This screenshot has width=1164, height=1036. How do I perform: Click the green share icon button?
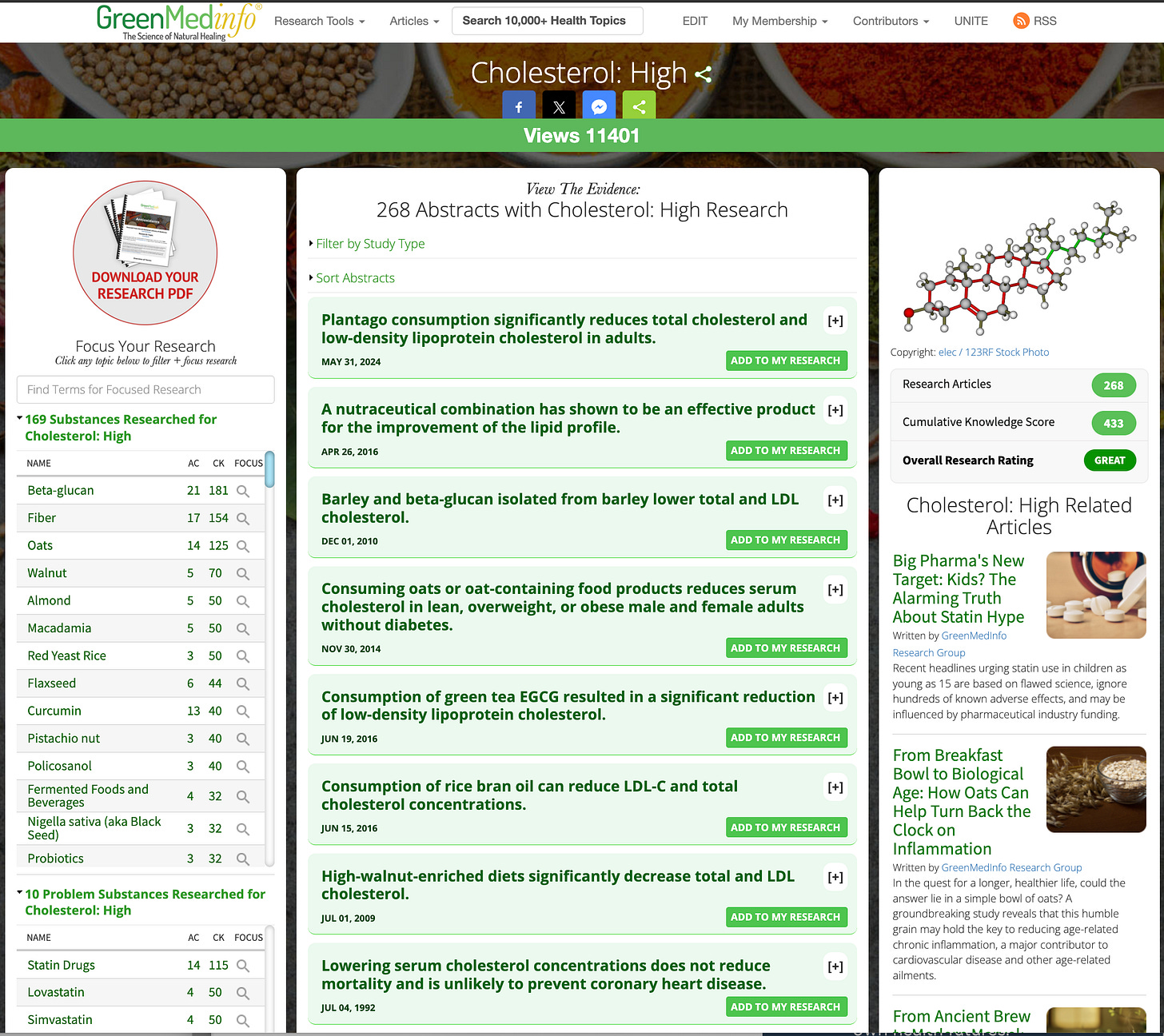[639, 106]
